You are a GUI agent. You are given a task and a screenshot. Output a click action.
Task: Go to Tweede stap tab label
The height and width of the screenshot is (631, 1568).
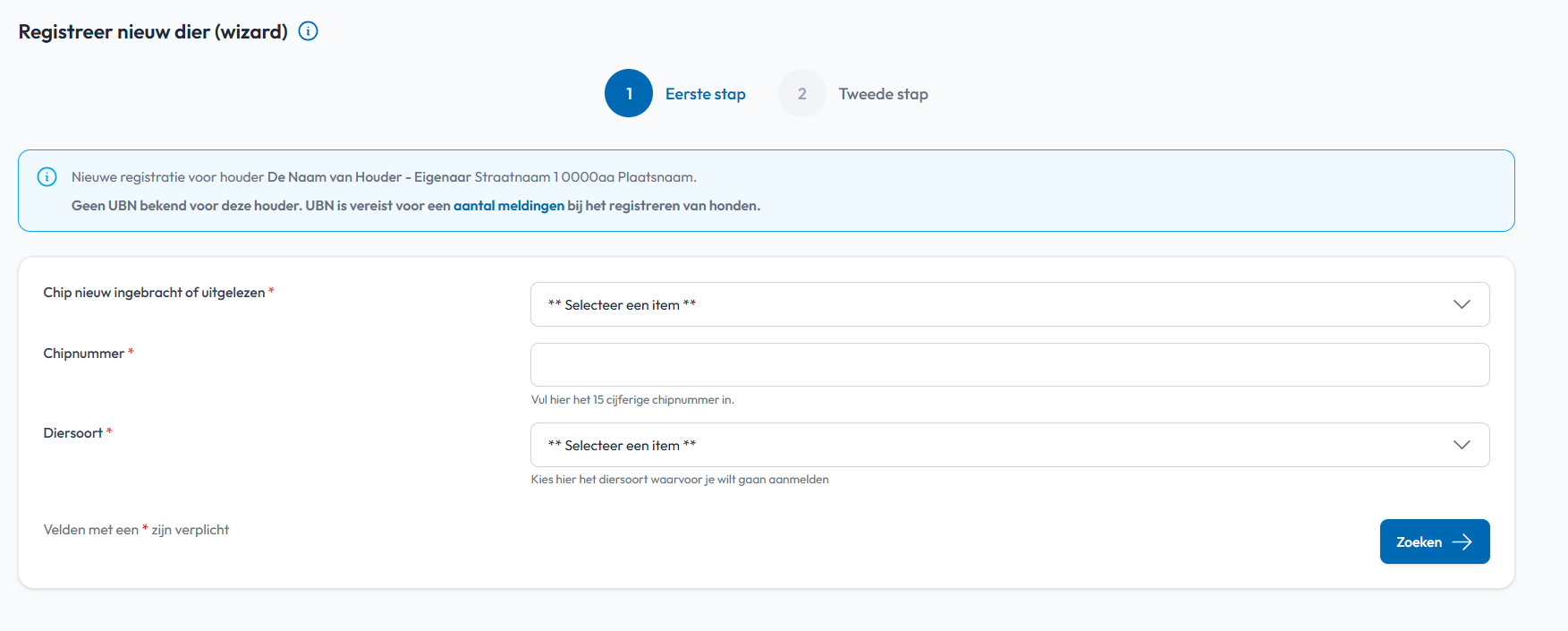tap(883, 94)
